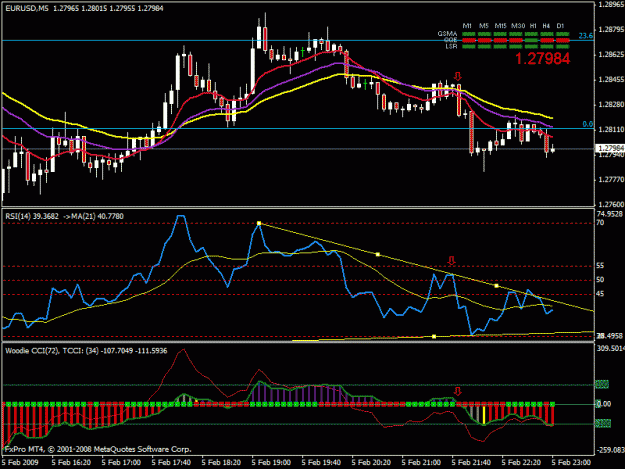The image size is (625, 469).
Task: Click the 5 Feb 17:40 time axis label
Action: [x=171, y=462]
